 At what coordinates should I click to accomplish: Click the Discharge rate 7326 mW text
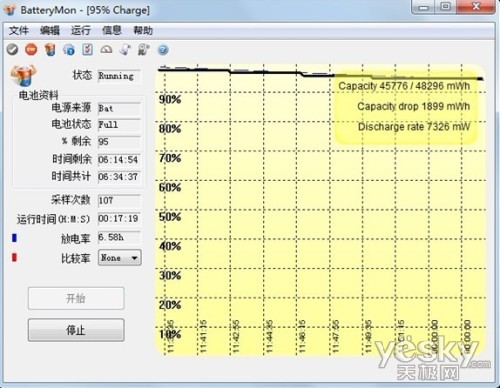tap(414, 127)
